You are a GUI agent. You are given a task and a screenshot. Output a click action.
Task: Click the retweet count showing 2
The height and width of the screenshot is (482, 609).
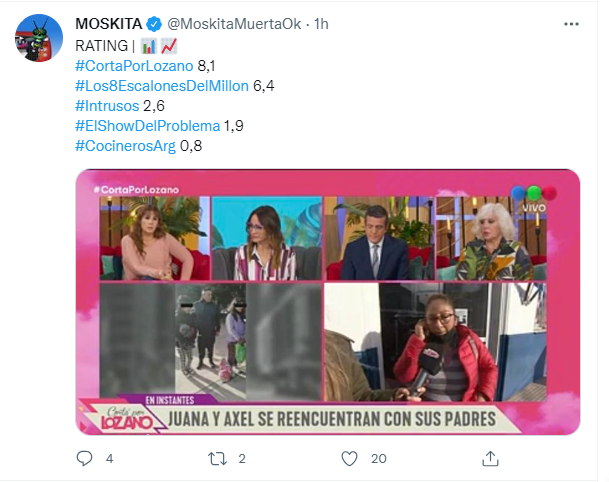[242, 459]
